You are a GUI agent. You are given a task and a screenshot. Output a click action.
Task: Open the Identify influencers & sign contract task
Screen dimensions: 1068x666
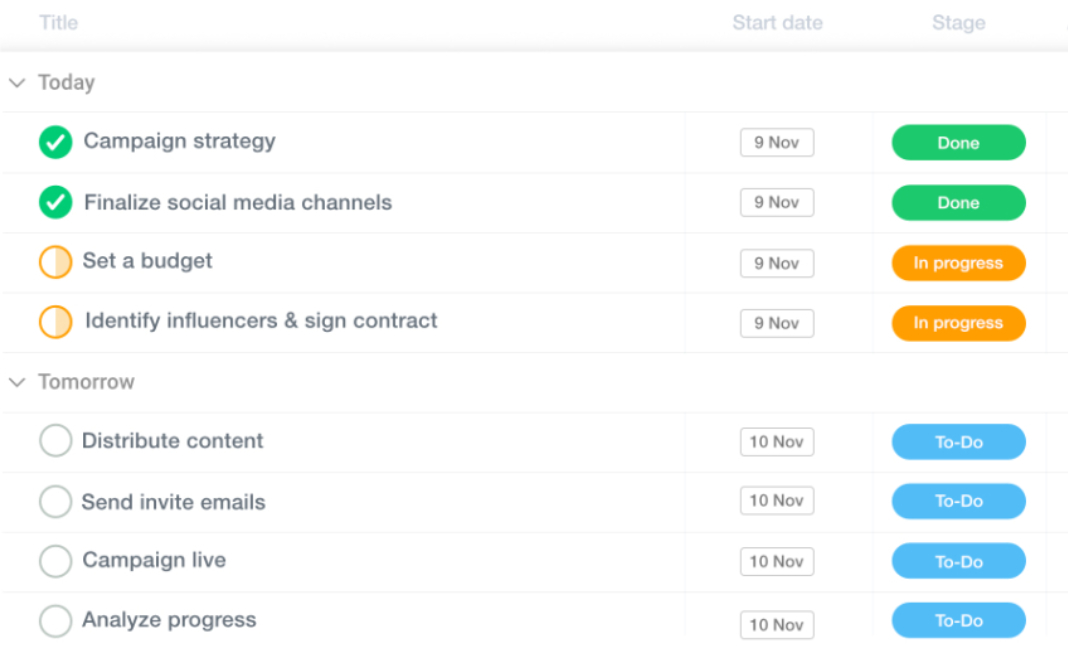(x=261, y=321)
